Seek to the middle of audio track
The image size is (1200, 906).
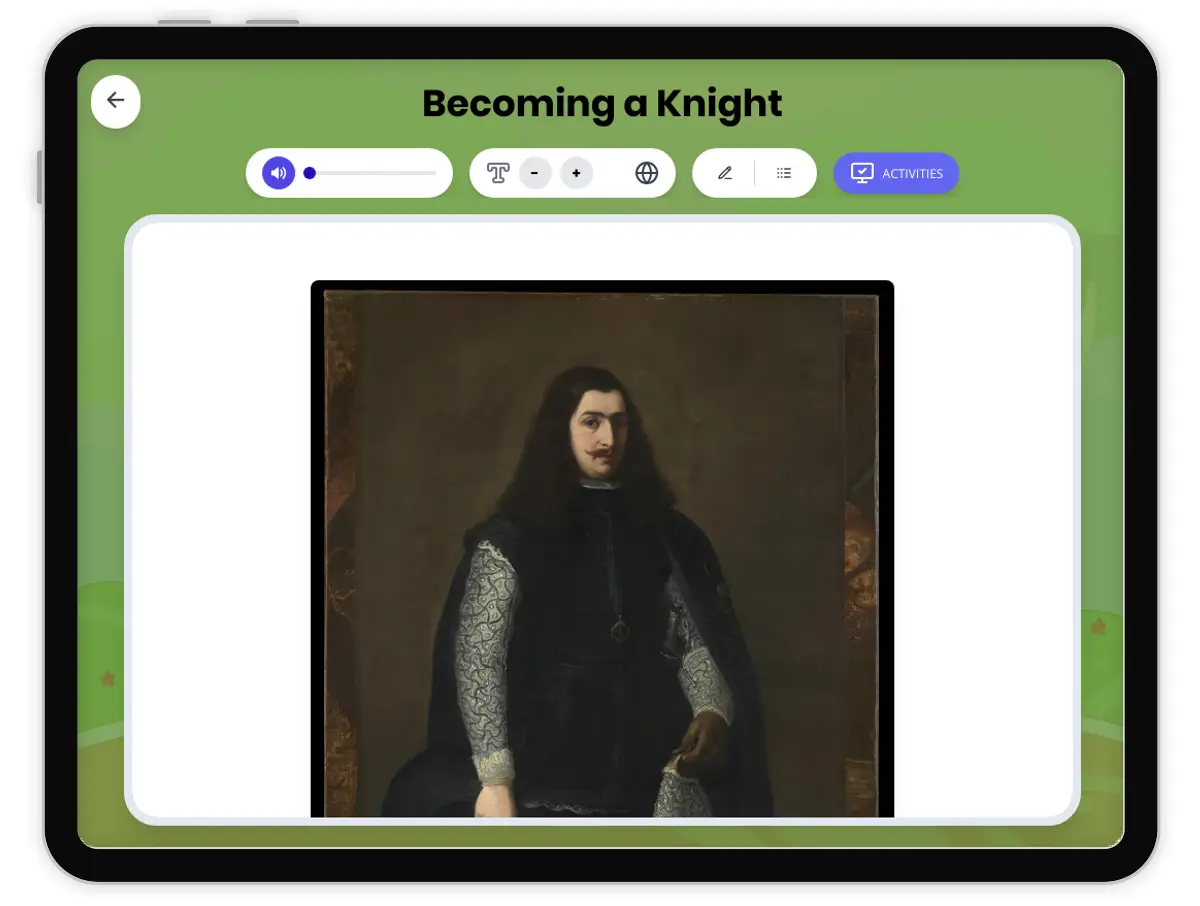(372, 173)
